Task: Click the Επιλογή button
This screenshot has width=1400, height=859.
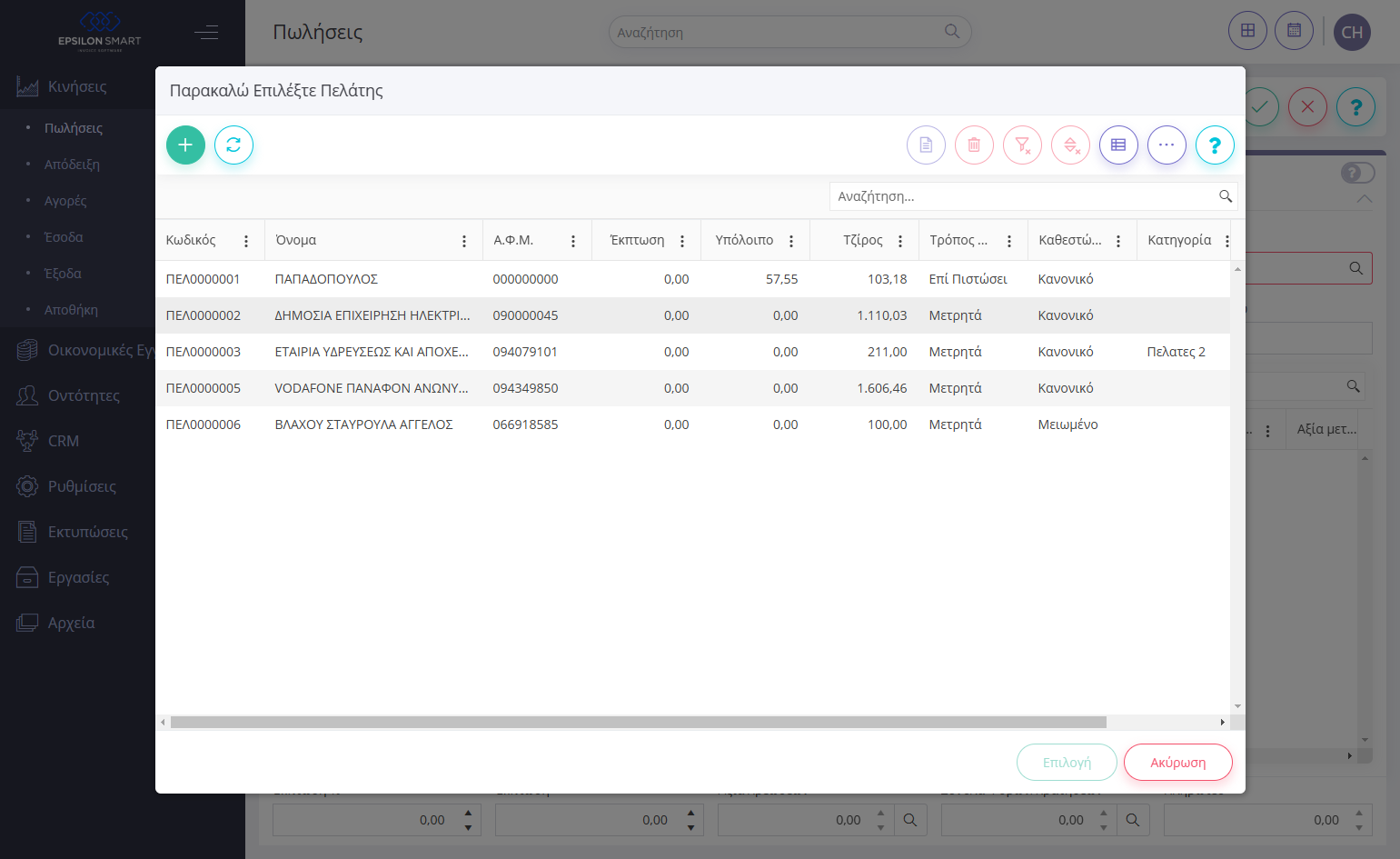Action: (1067, 763)
